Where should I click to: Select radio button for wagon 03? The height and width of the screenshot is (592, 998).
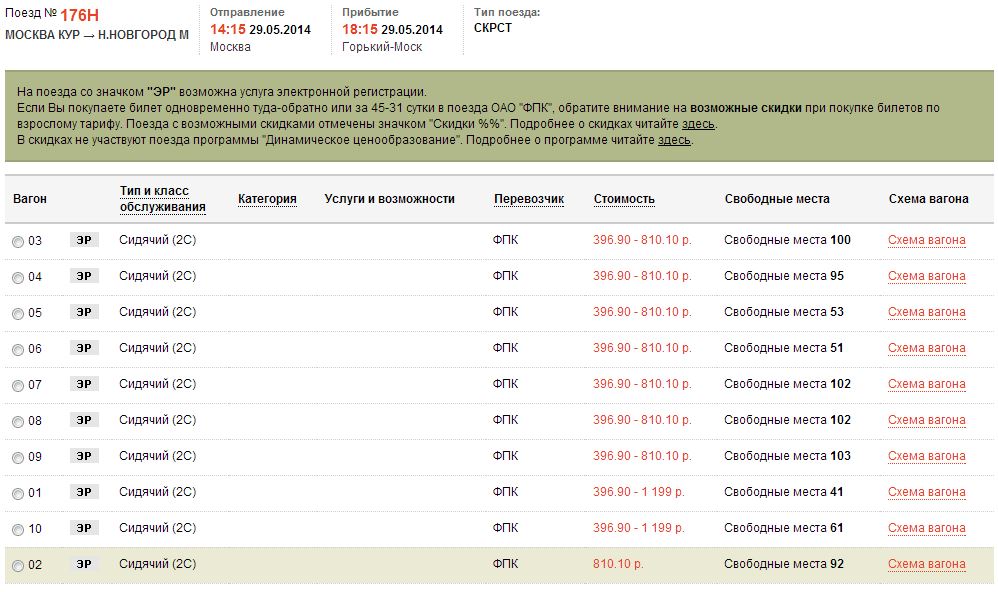coord(18,241)
